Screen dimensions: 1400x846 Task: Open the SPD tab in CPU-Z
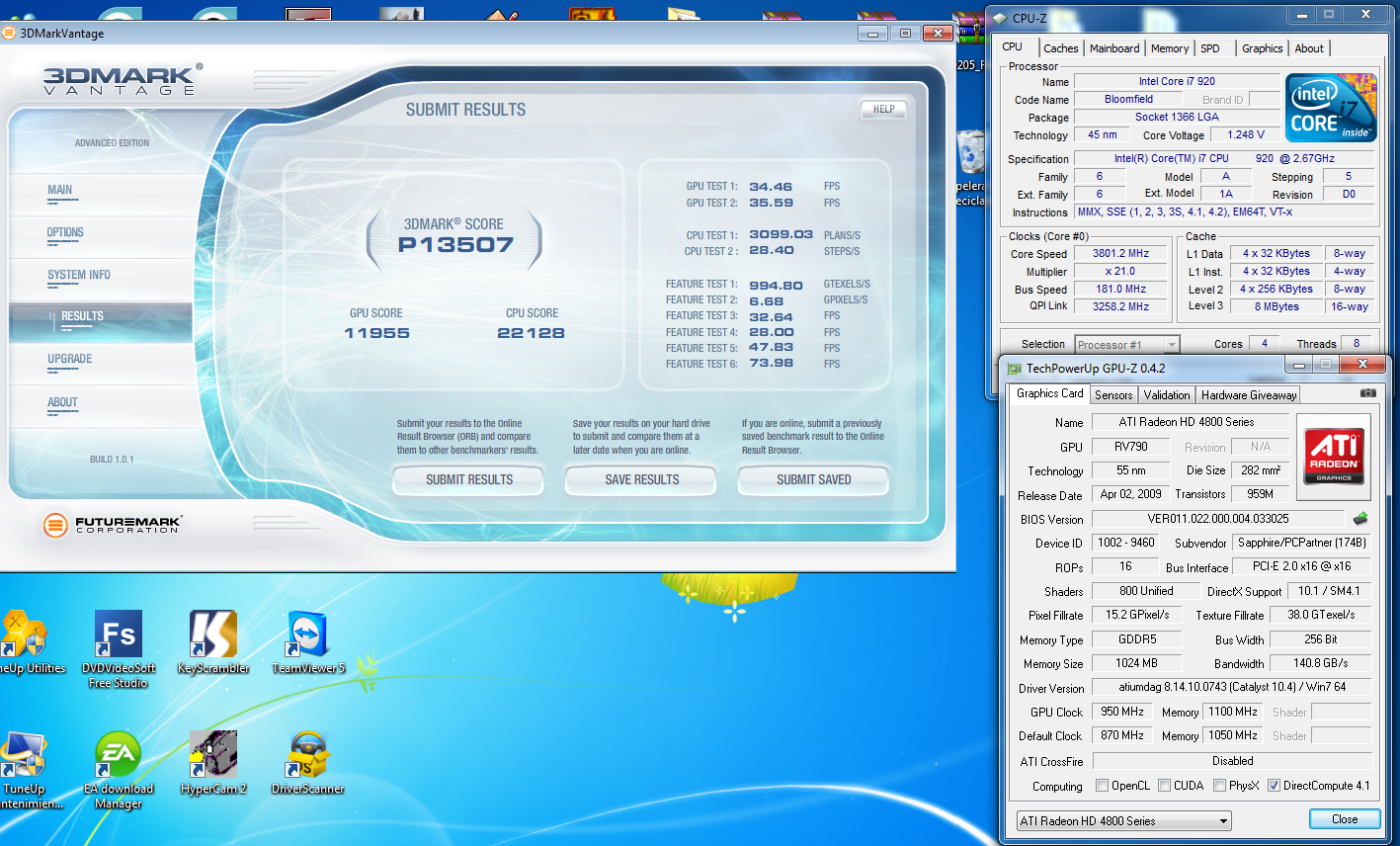[x=1210, y=48]
